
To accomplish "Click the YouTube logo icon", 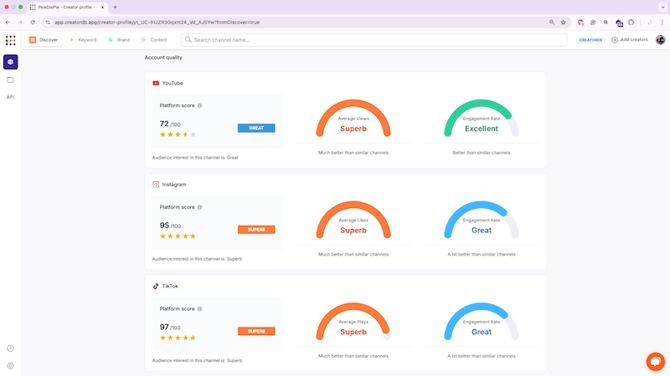I will pos(156,83).
